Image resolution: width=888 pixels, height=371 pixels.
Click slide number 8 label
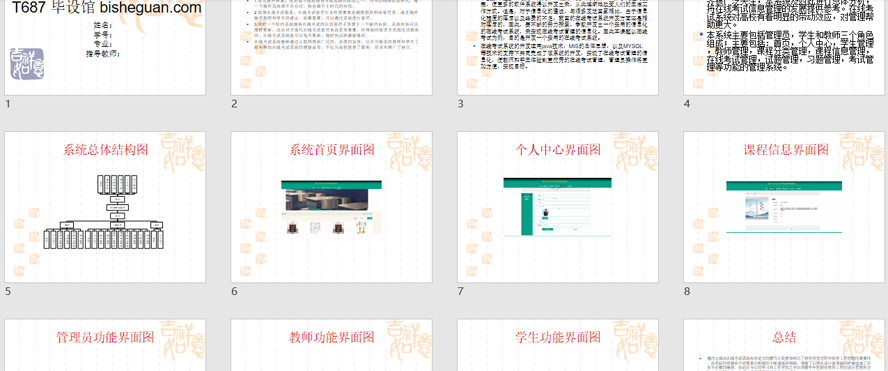tap(687, 292)
